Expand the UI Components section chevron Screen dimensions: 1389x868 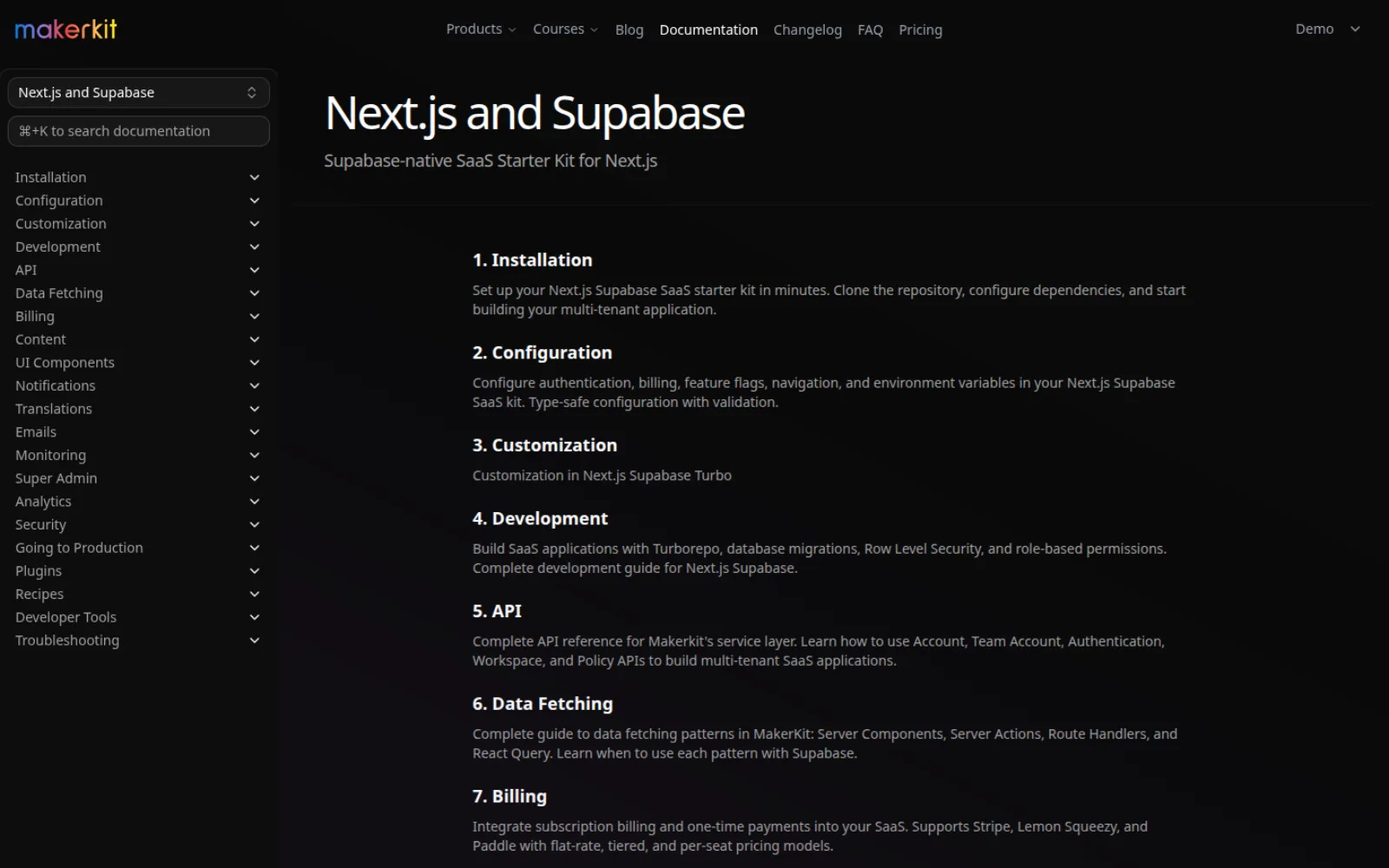pyautogui.click(x=254, y=363)
